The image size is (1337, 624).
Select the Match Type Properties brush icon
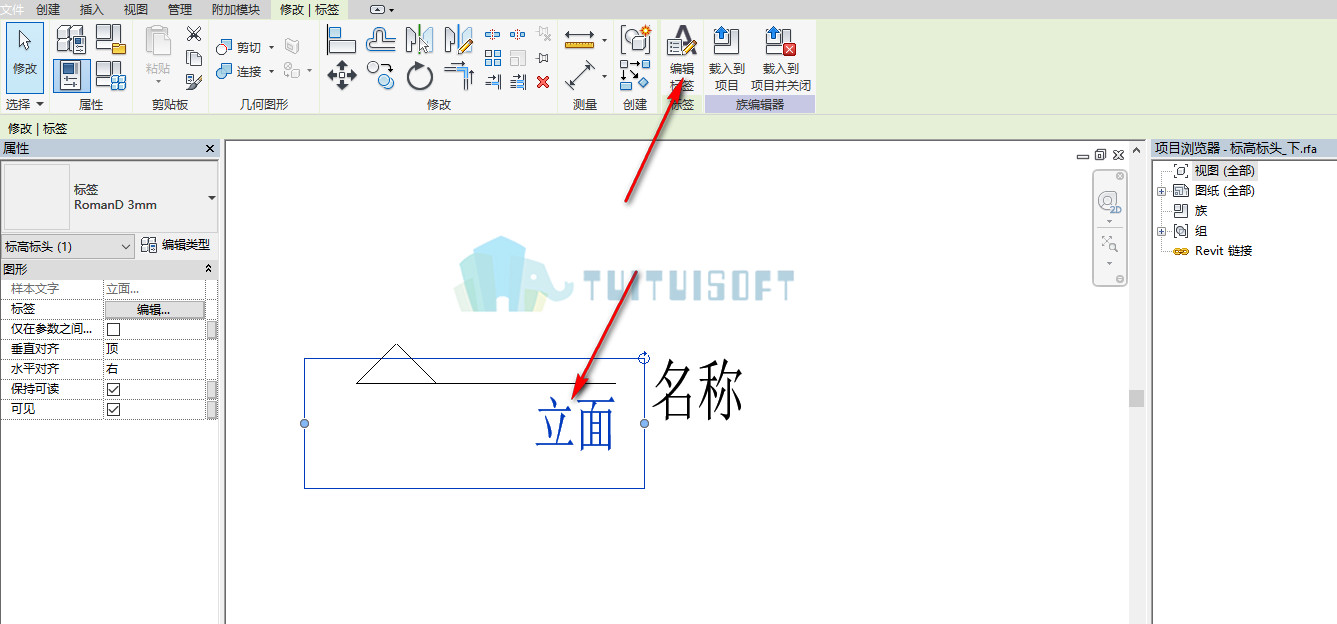pos(194,82)
